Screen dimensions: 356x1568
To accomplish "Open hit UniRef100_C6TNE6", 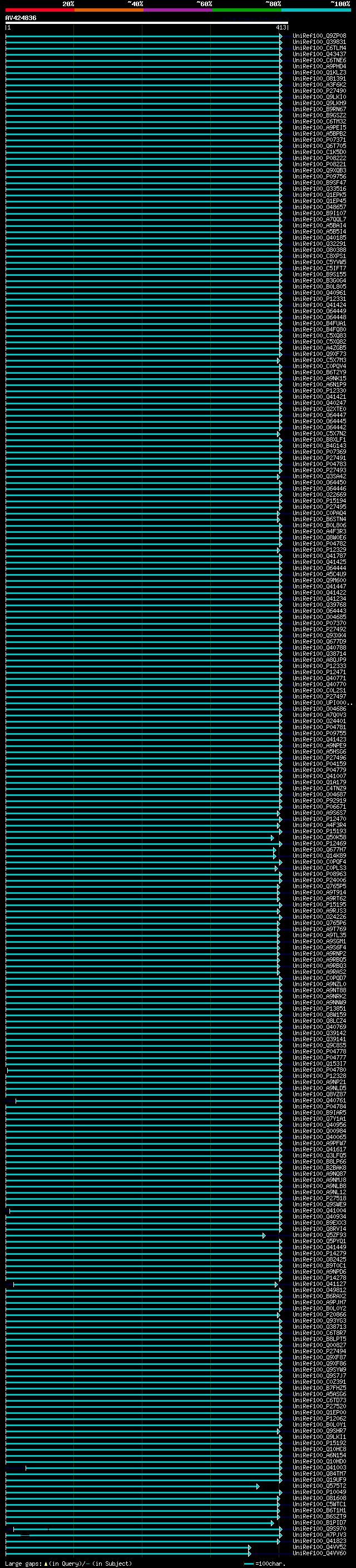I will tap(319, 60).
